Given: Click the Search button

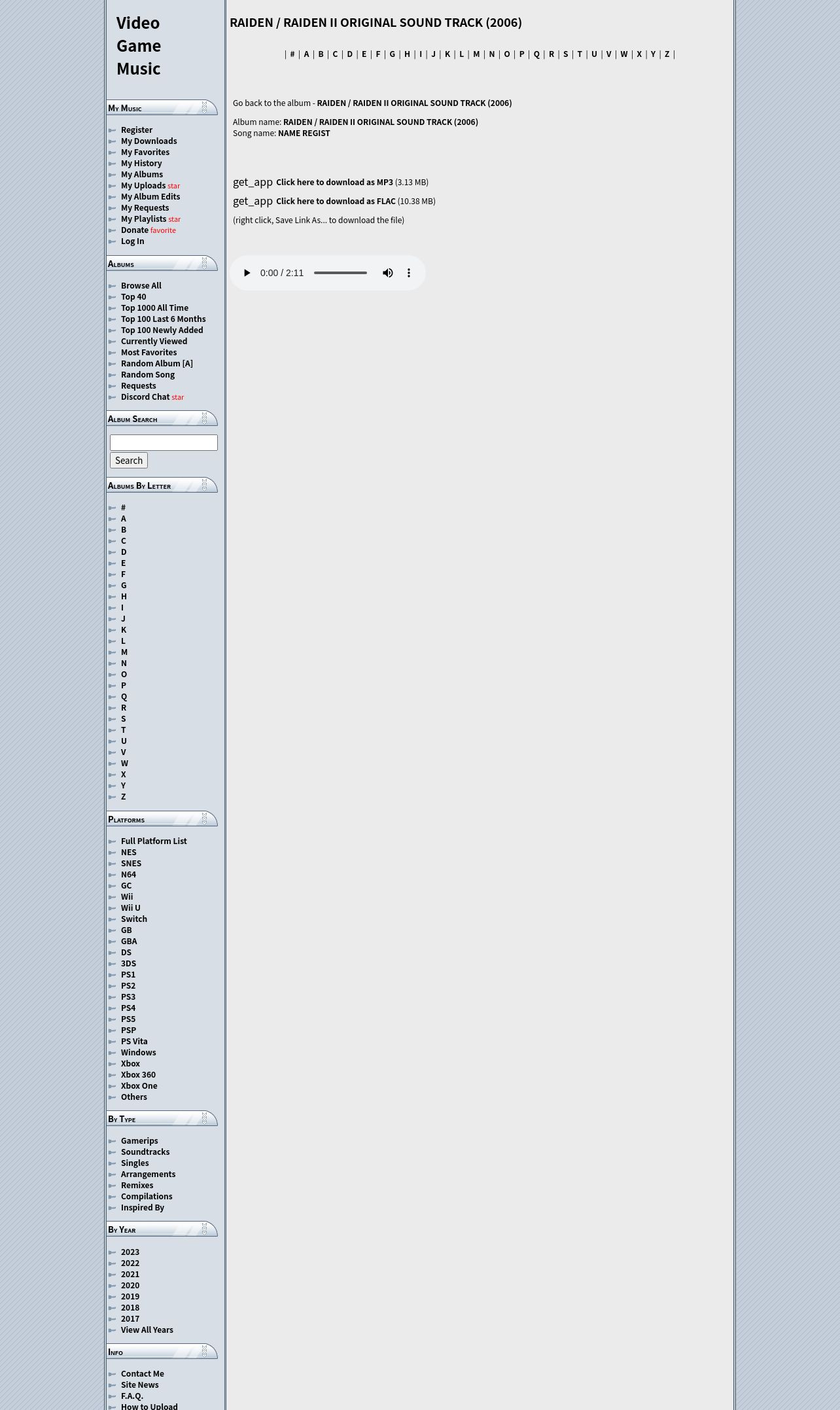Looking at the screenshot, I should coord(129,461).
